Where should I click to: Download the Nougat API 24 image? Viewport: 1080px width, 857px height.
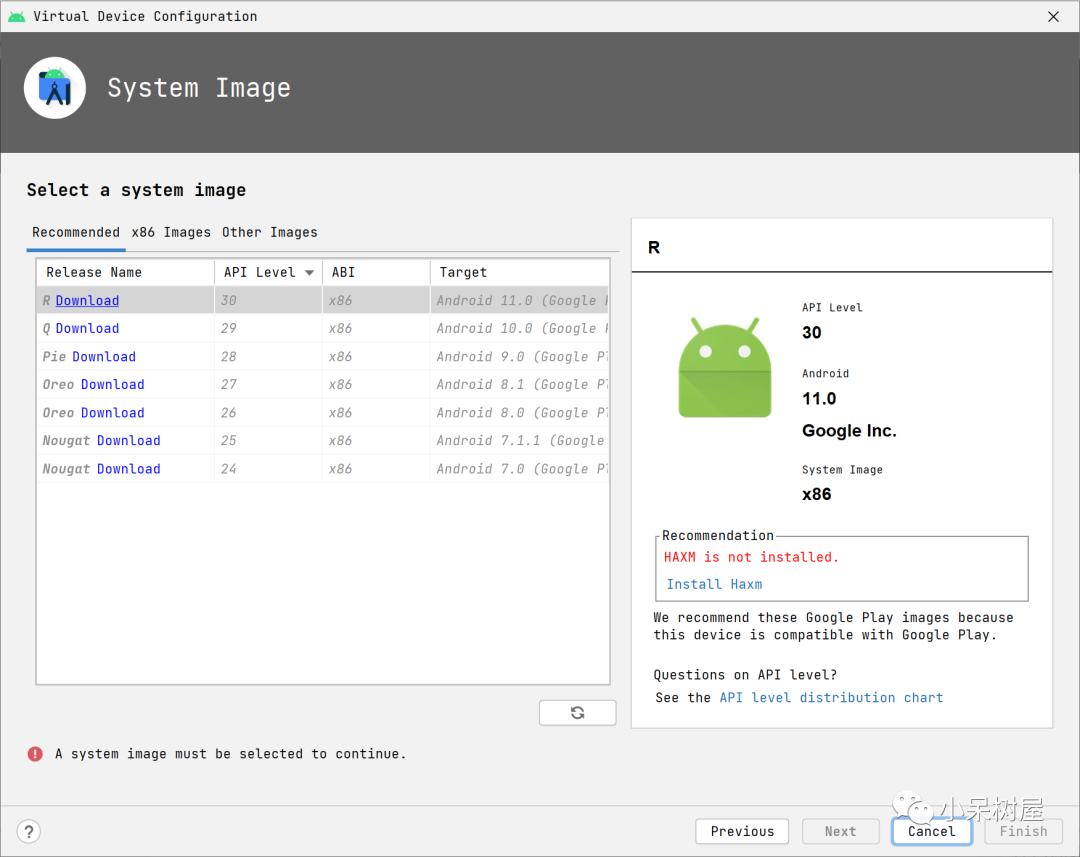click(x=128, y=469)
